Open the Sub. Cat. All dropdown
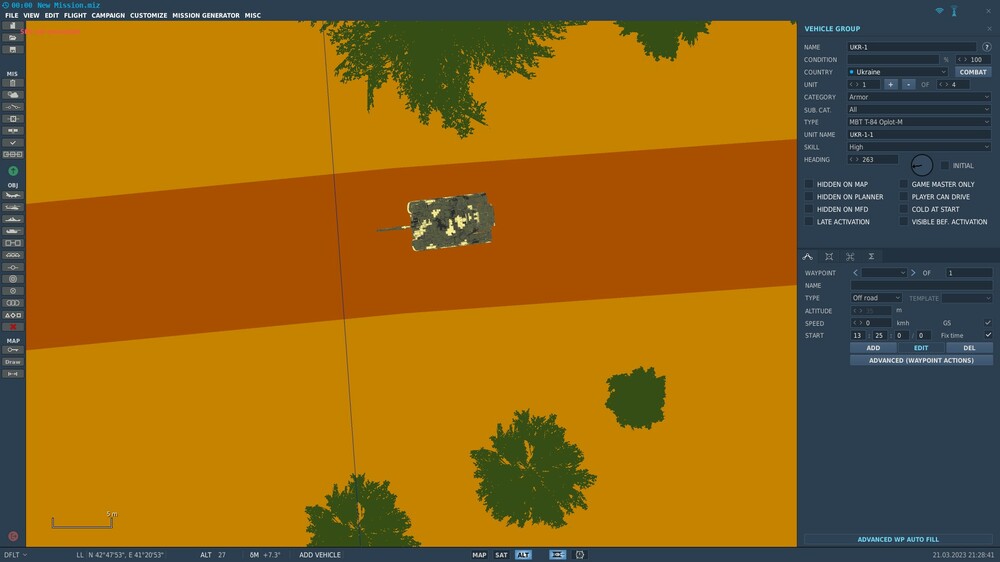 919,110
